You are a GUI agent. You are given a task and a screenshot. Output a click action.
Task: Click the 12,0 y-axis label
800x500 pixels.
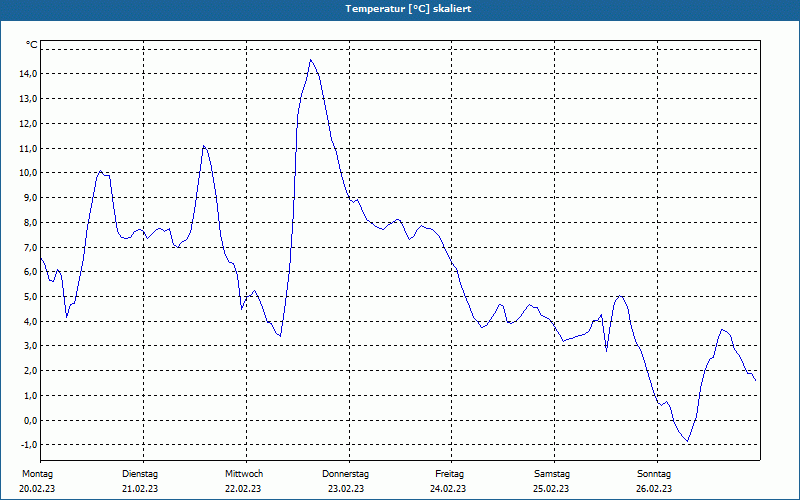(28, 123)
